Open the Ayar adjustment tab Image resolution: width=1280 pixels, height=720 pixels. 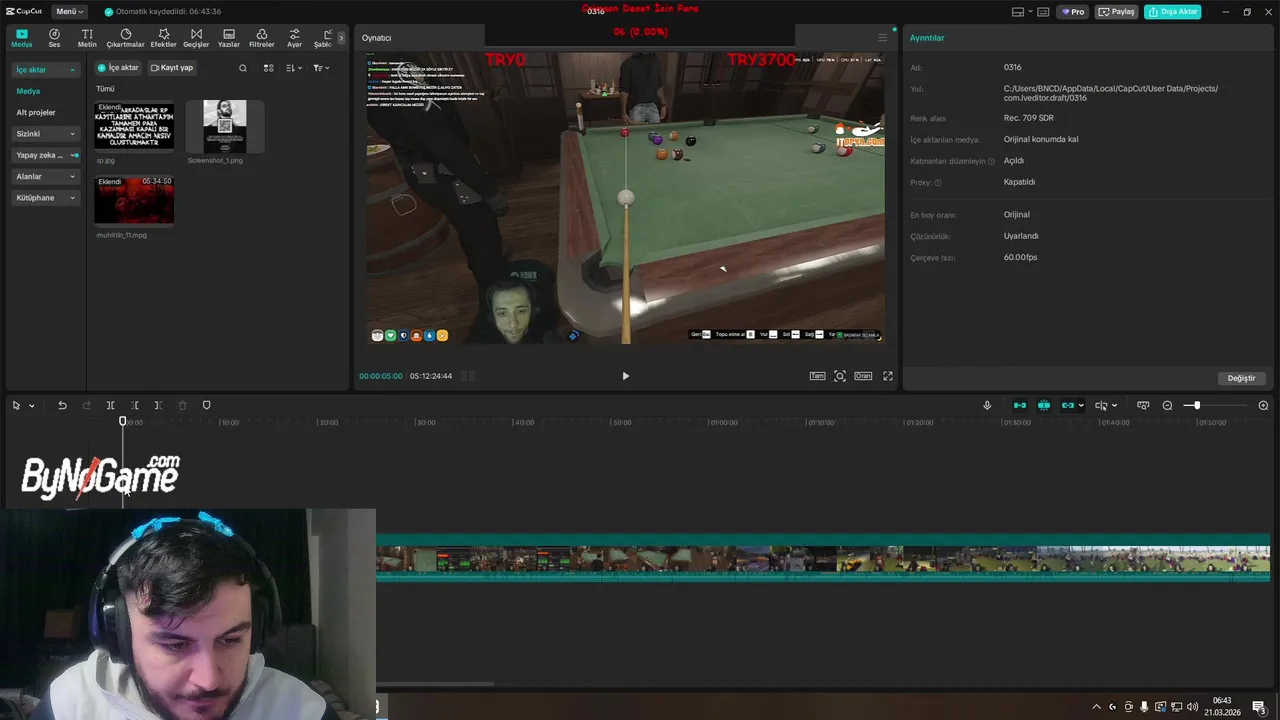(x=294, y=38)
